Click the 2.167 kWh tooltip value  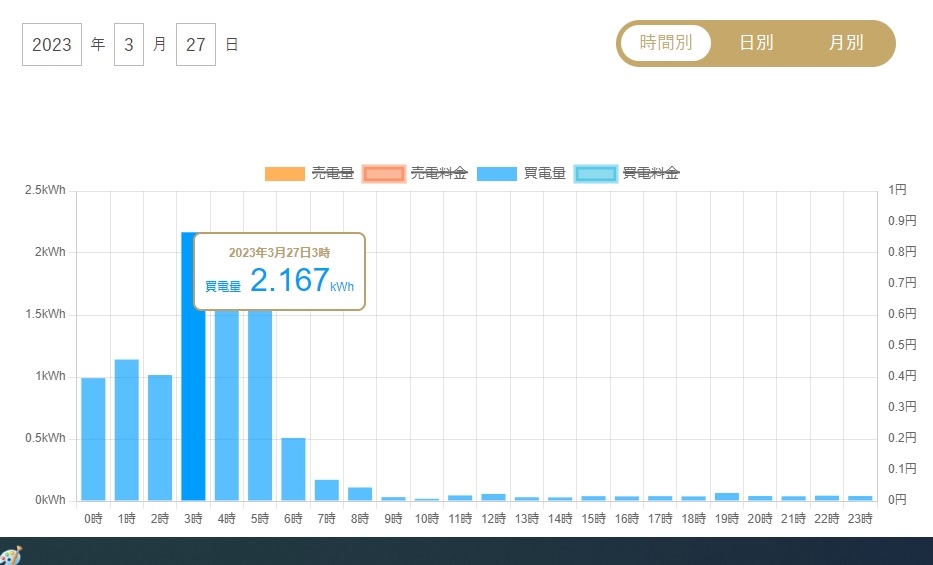point(290,280)
